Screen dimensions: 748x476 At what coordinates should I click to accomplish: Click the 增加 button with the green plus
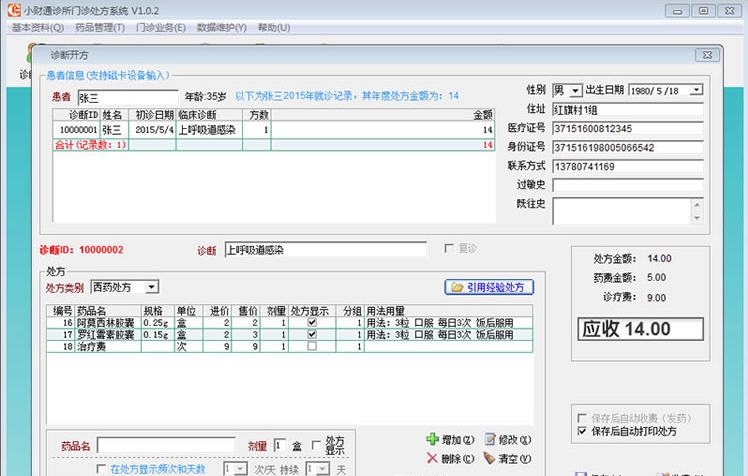tap(450, 439)
